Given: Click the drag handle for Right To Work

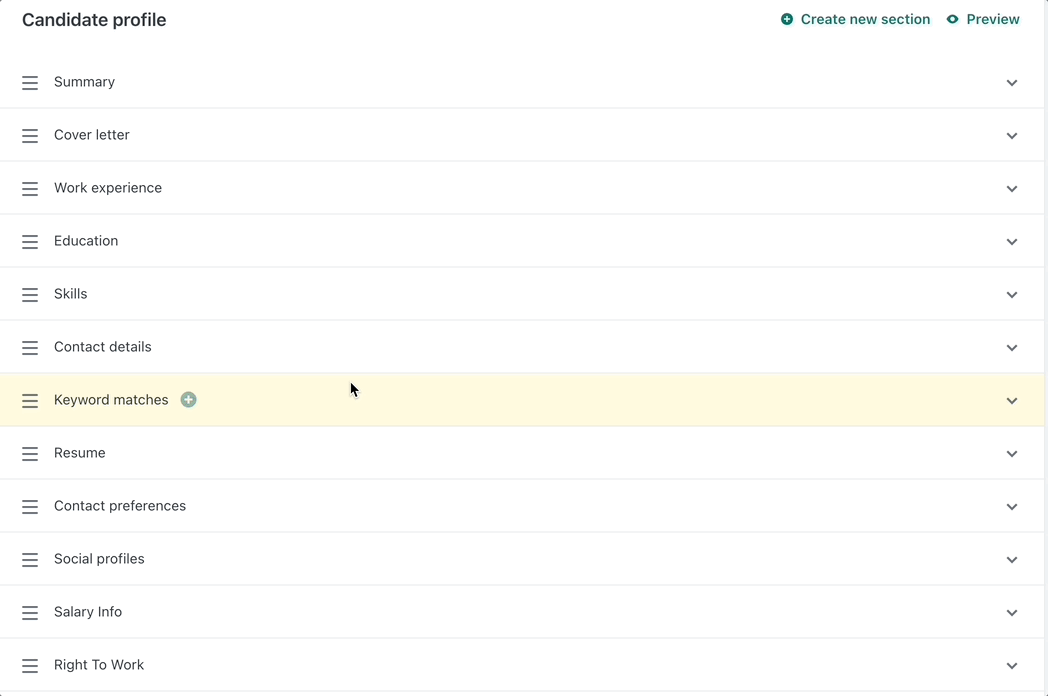Looking at the screenshot, I should point(29,665).
